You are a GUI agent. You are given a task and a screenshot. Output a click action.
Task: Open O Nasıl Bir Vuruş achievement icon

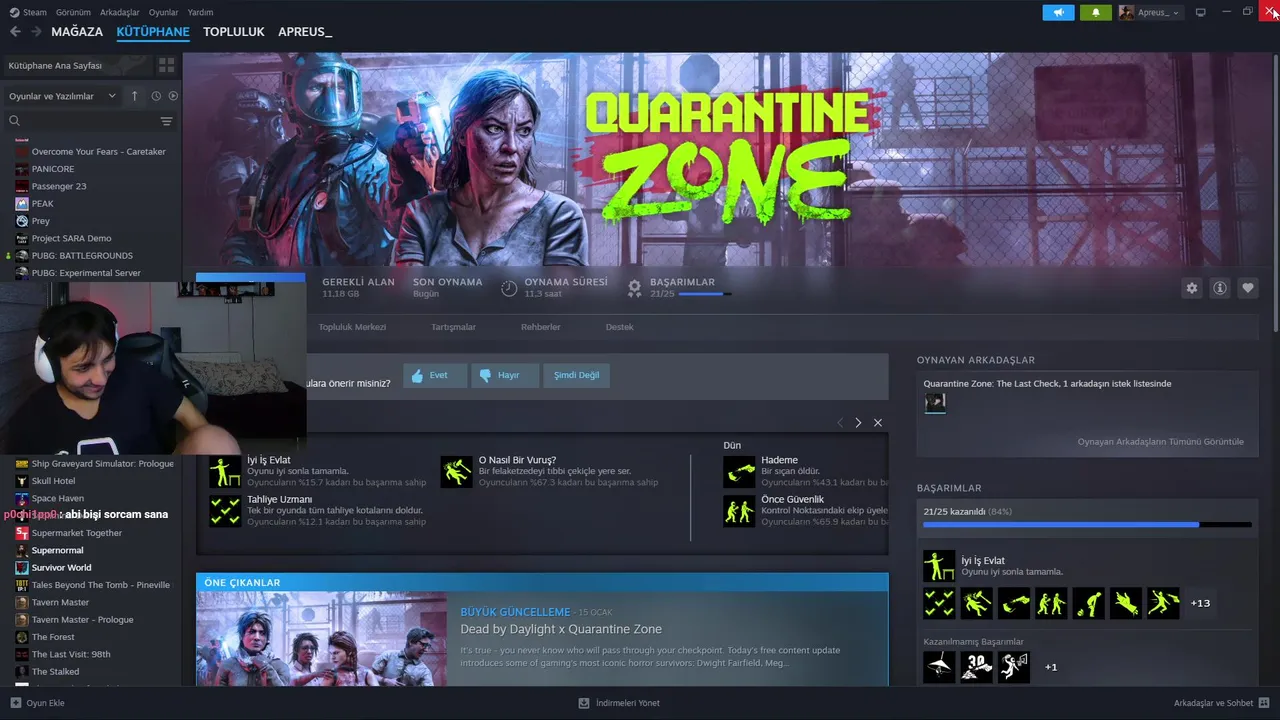point(457,471)
